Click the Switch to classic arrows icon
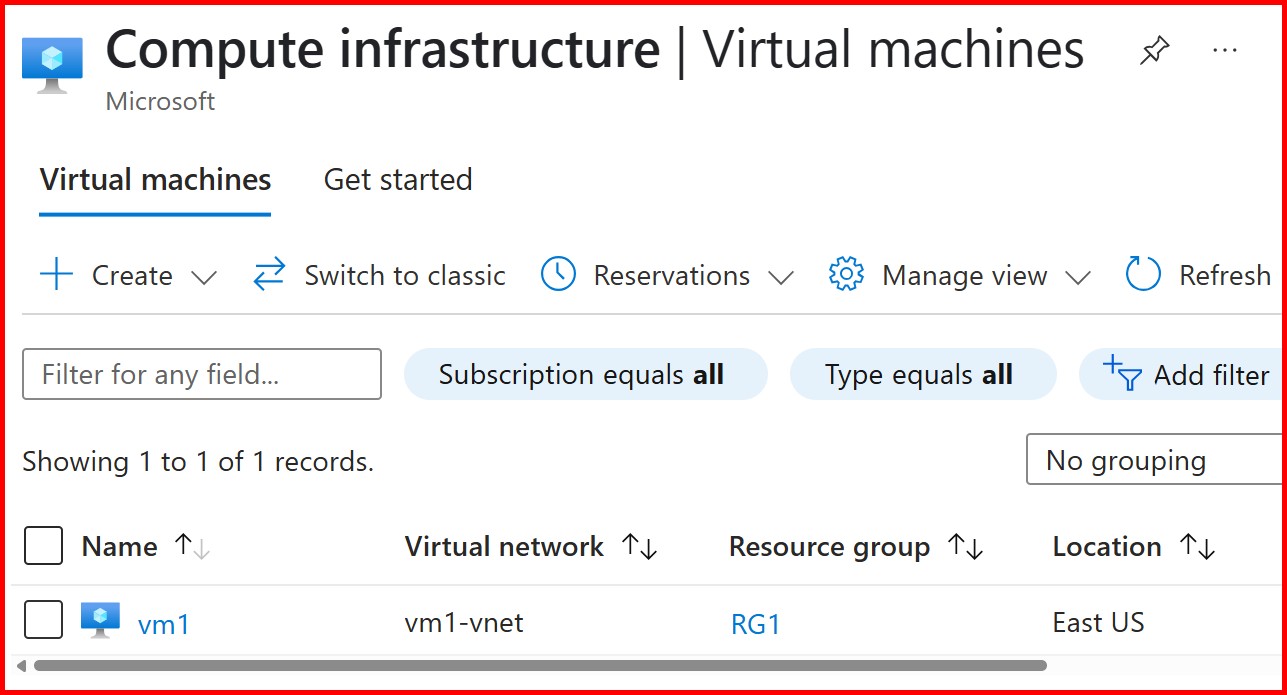The image size is (1287, 695). [x=269, y=274]
